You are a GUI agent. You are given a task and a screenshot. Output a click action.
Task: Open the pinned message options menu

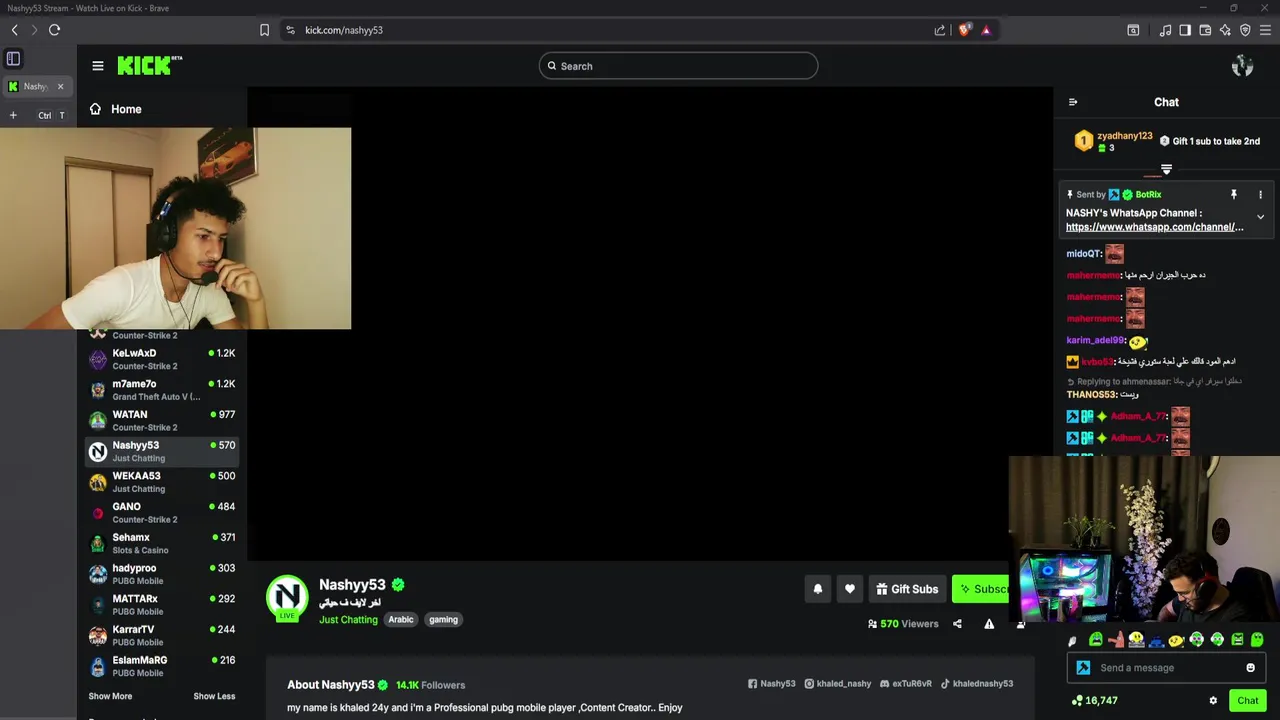[1260, 195]
